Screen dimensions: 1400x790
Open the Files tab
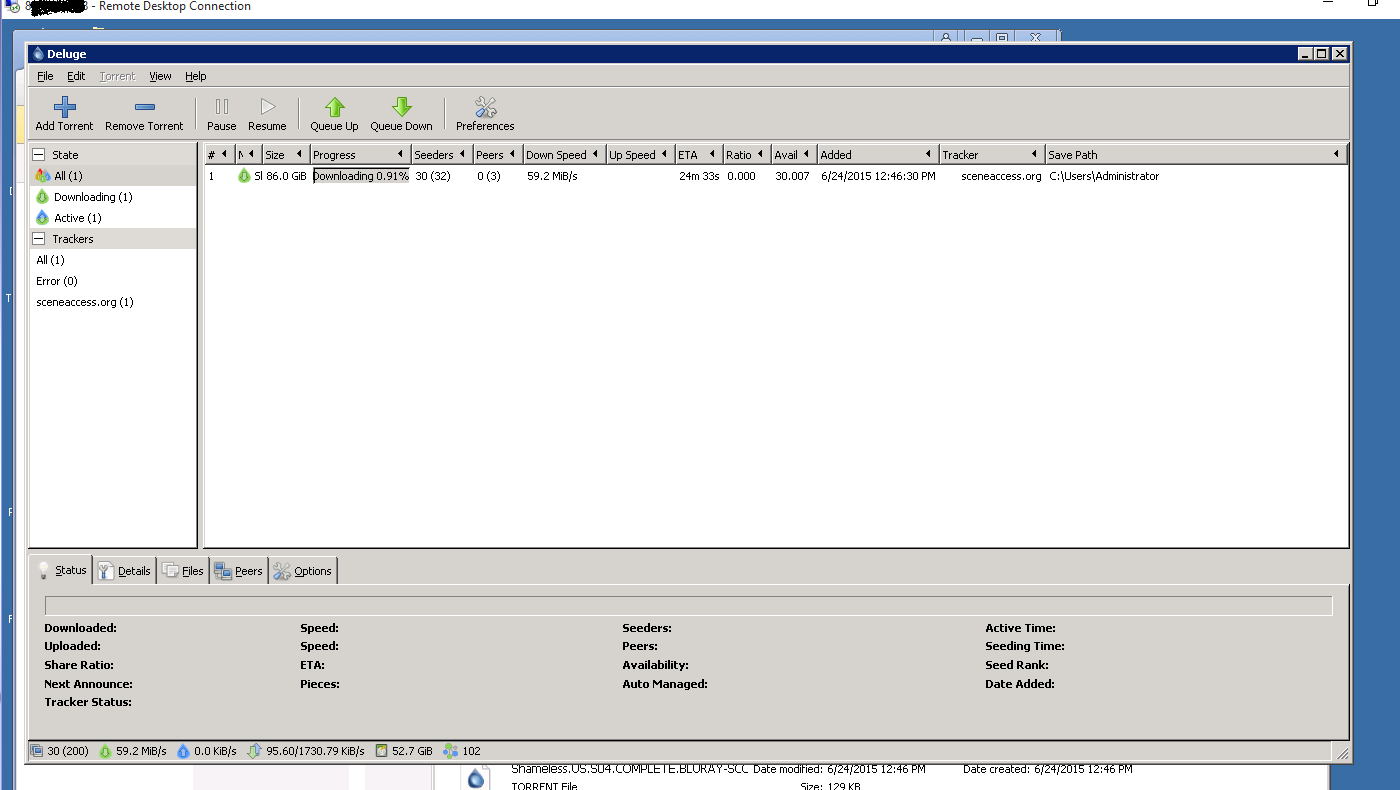[182, 571]
